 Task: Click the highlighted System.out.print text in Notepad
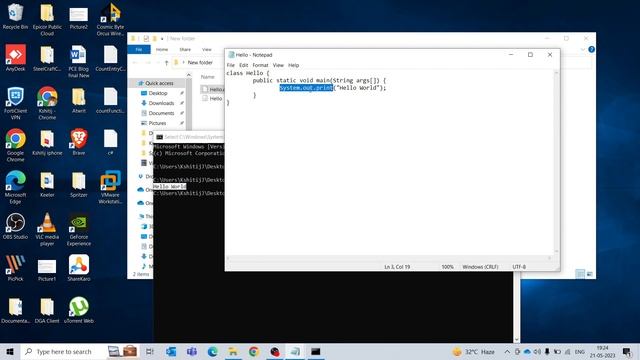306,88
